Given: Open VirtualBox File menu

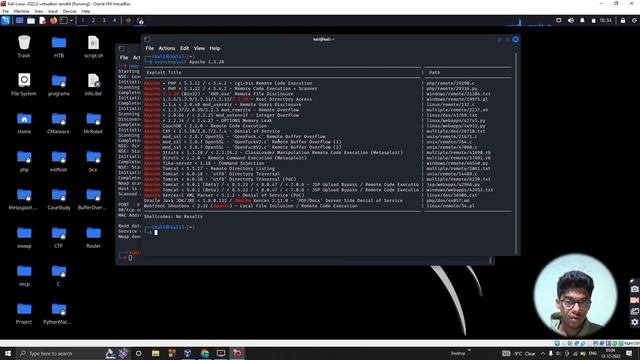Looking at the screenshot, I should tap(6, 11).
